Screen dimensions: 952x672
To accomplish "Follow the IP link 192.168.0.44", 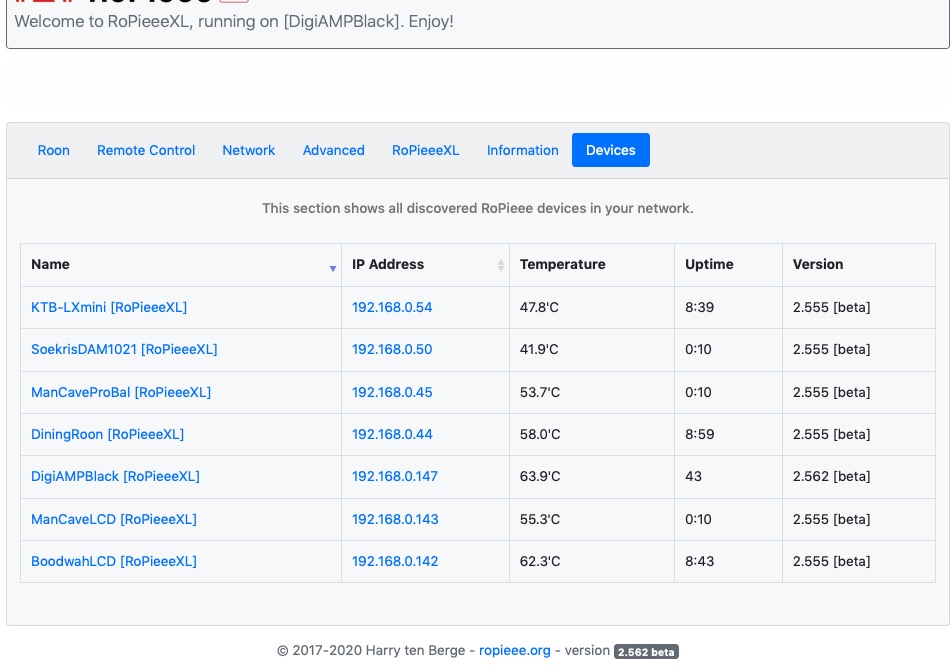I will click(392, 434).
